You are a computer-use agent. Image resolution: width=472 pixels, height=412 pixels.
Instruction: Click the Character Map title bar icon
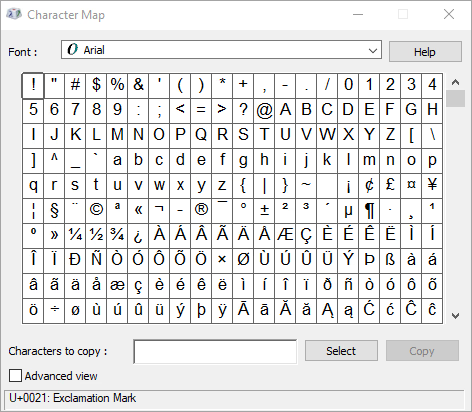click(x=14, y=14)
